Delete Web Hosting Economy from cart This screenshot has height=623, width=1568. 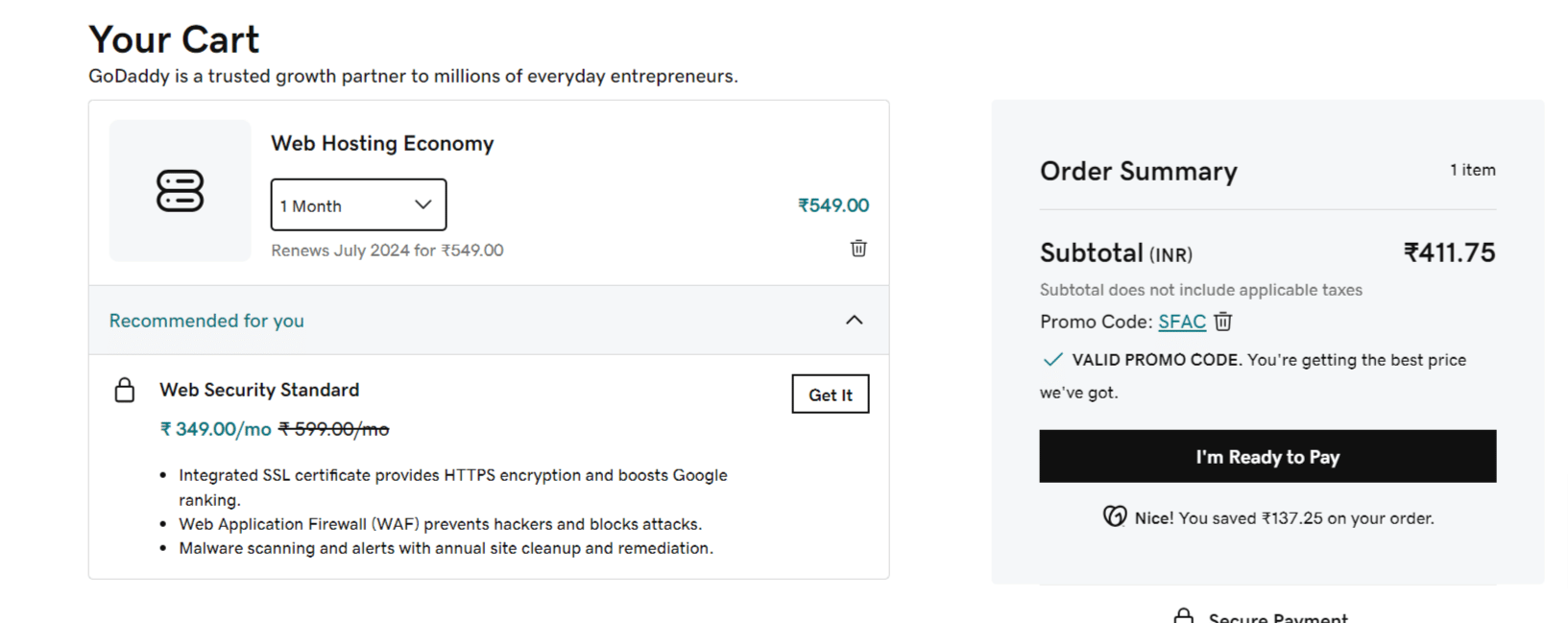(x=858, y=249)
